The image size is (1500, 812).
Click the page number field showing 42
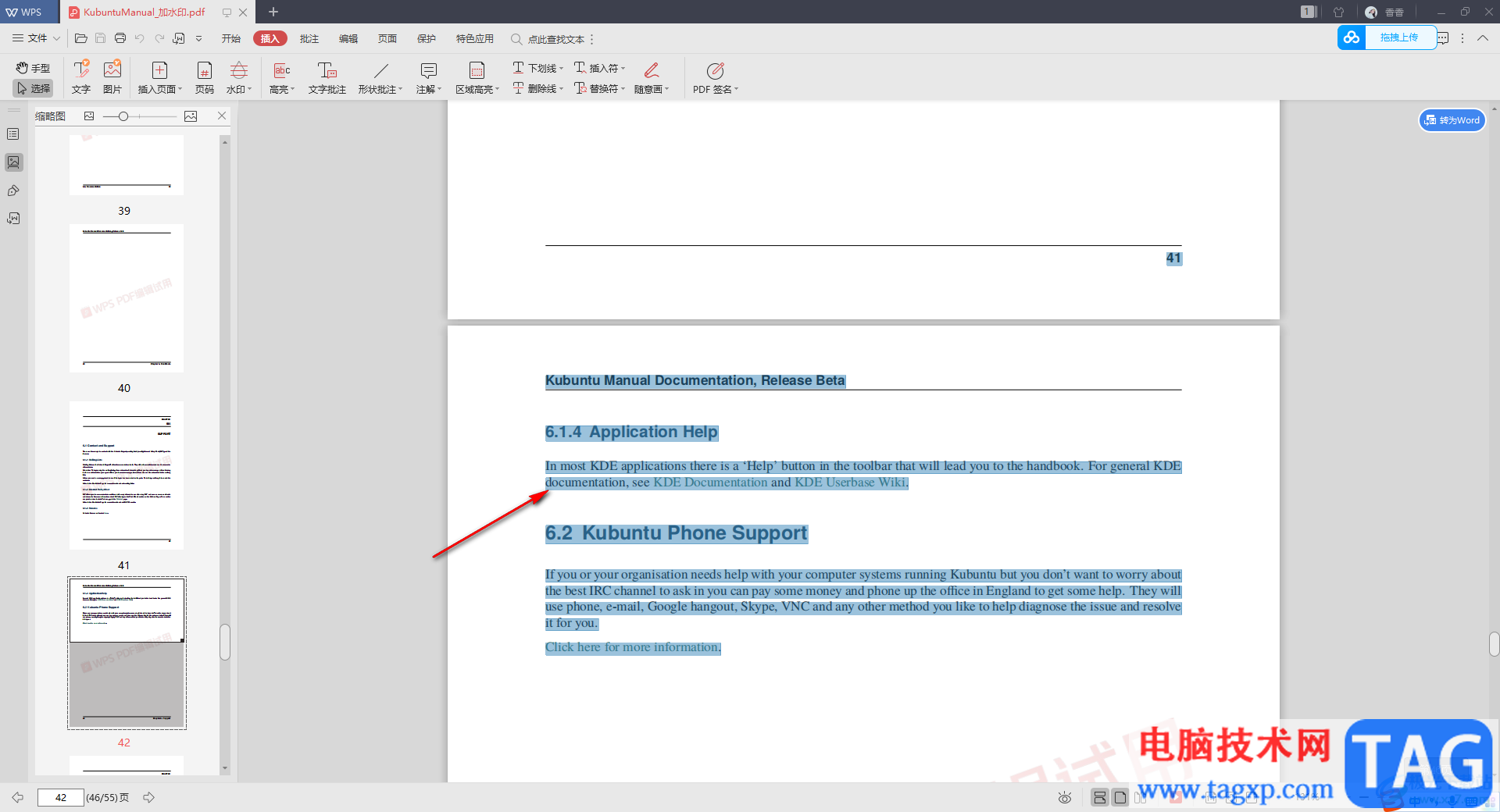pyautogui.click(x=61, y=797)
